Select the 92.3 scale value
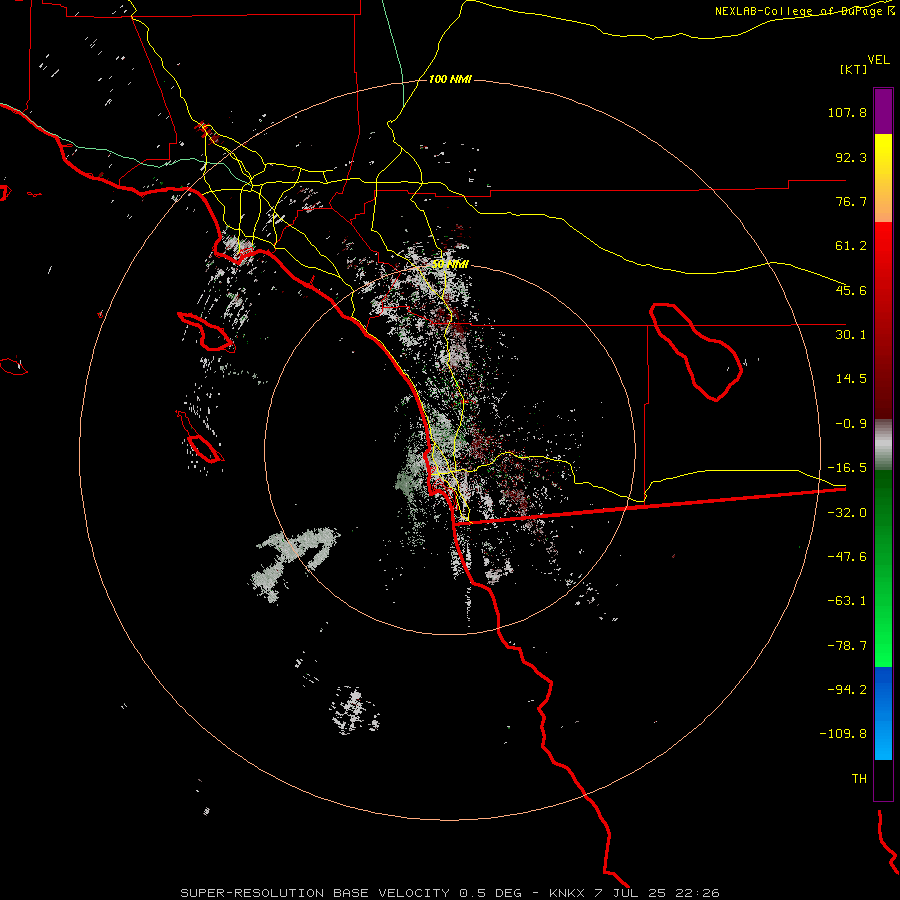900x900 pixels. click(x=851, y=157)
